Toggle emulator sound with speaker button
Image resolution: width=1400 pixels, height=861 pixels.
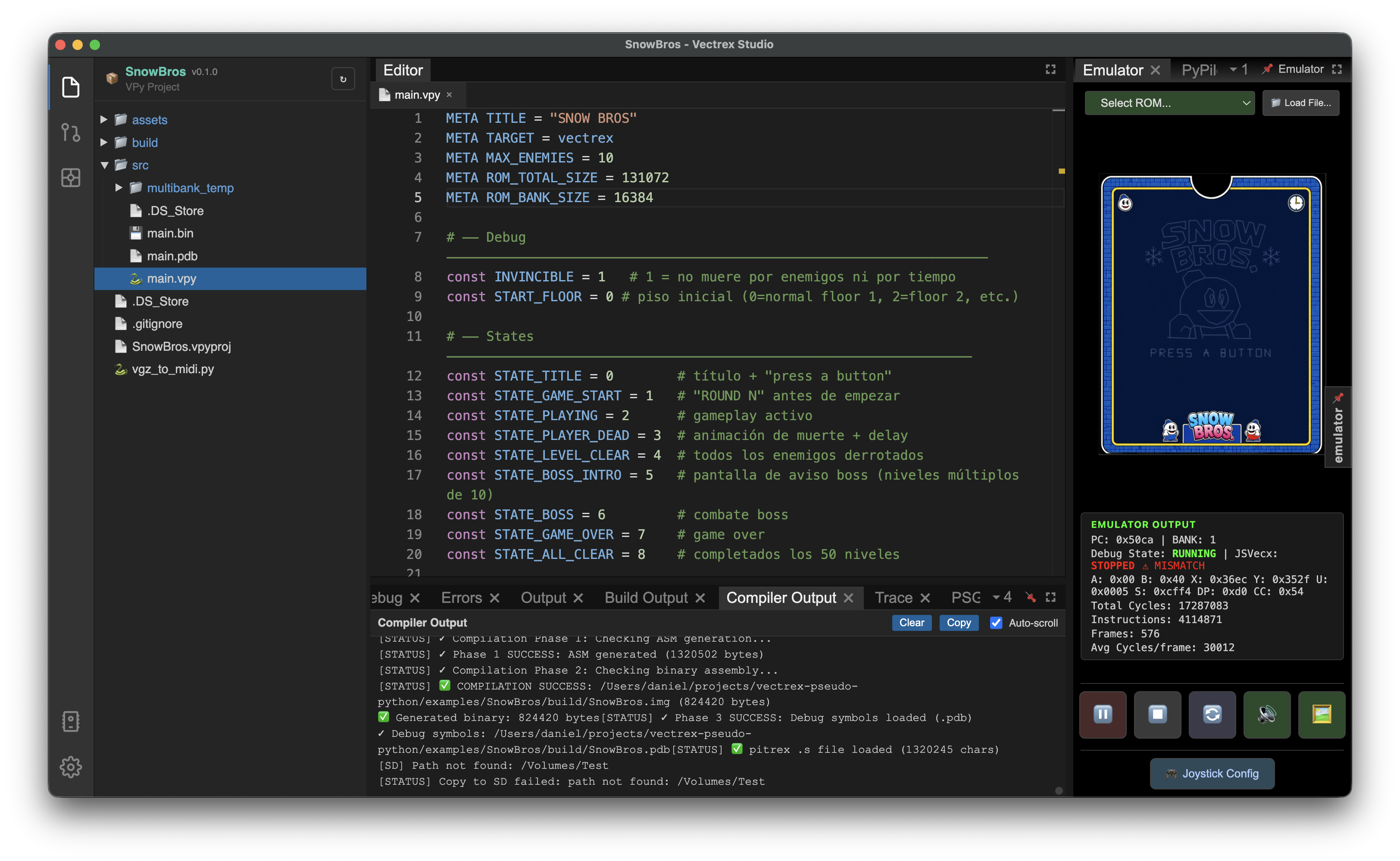click(x=1267, y=714)
